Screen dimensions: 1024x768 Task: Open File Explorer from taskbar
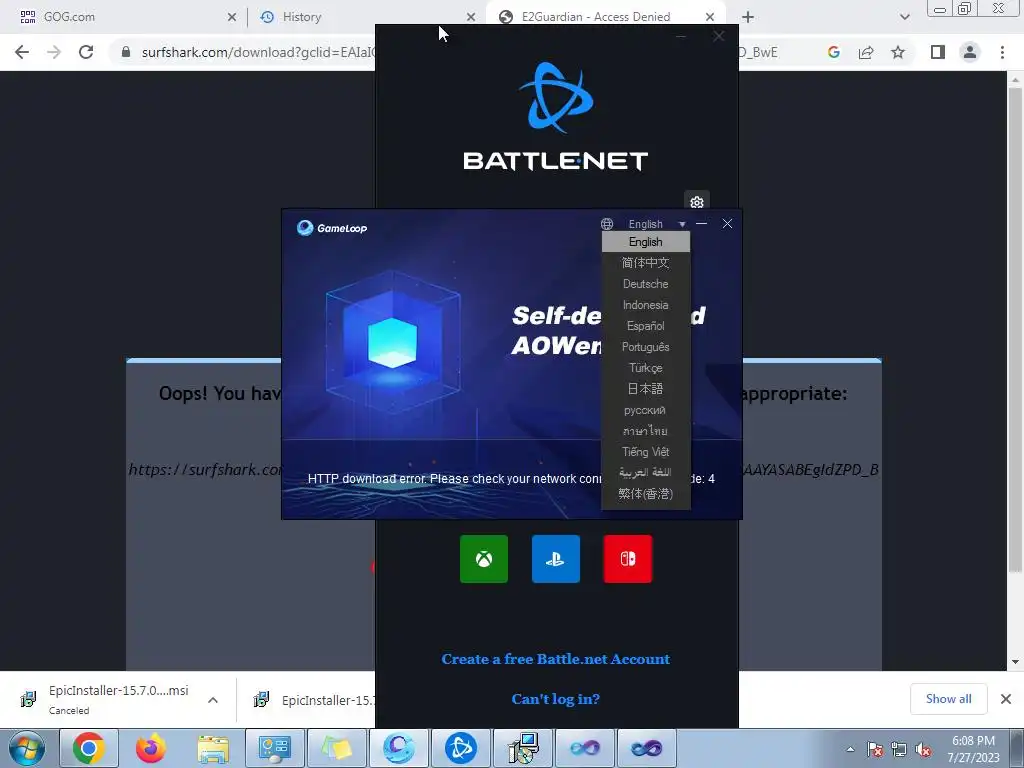point(213,748)
